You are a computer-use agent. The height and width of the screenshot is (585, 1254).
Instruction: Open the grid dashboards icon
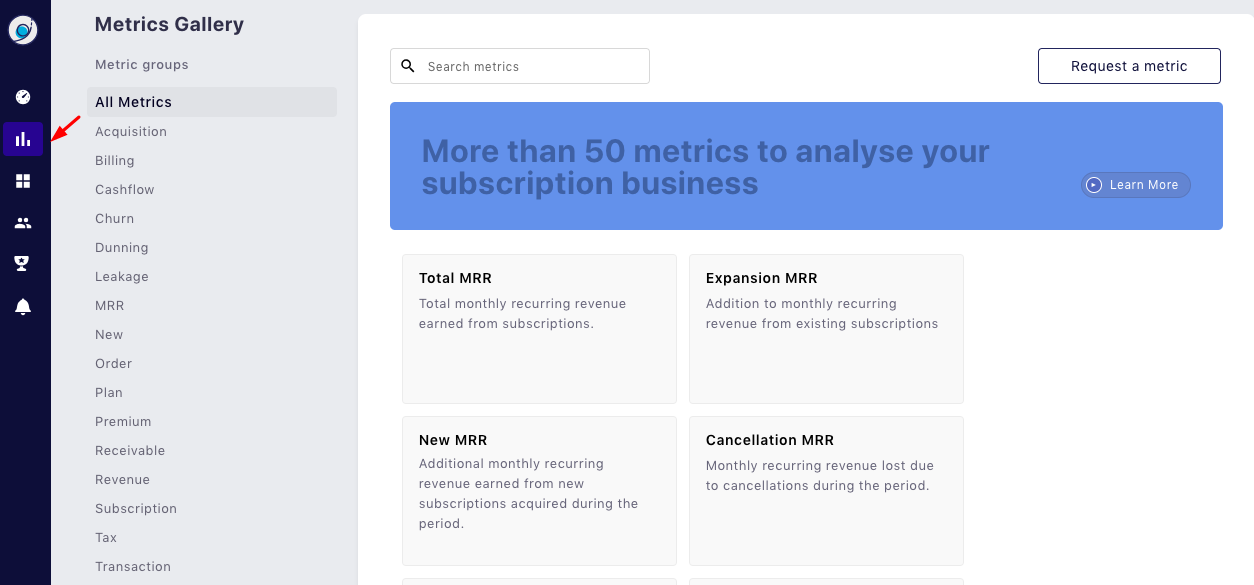point(23,181)
